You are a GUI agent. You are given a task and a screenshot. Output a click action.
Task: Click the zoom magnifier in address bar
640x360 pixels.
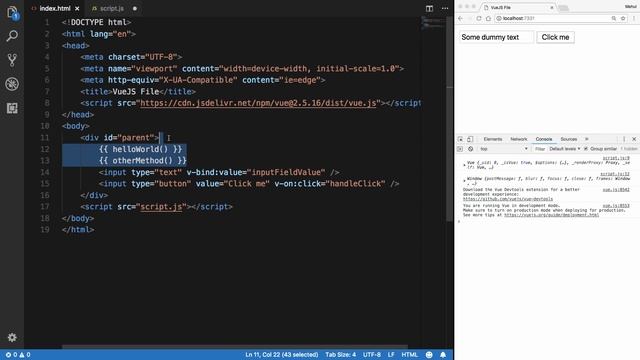click(x=613, y=18)
